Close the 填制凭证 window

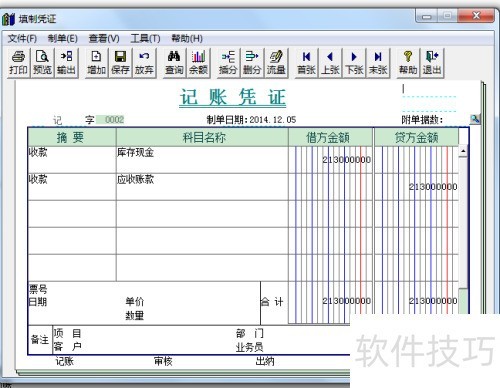[476, 16]
